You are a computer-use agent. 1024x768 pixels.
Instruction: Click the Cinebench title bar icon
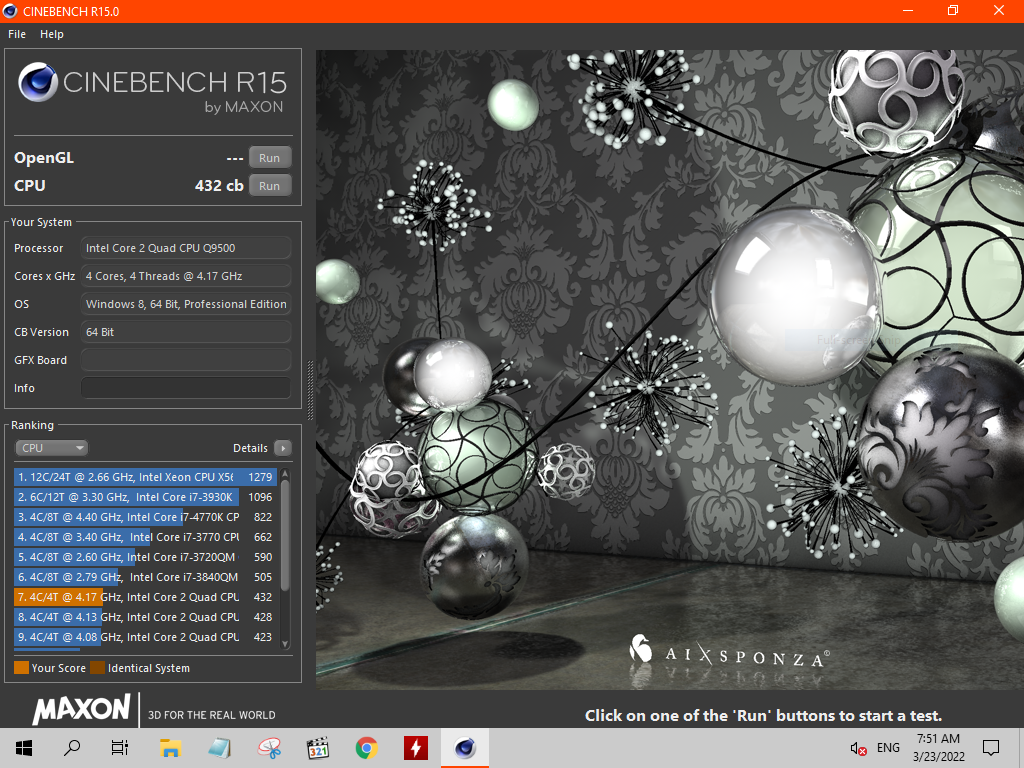(x=10, y=11)
